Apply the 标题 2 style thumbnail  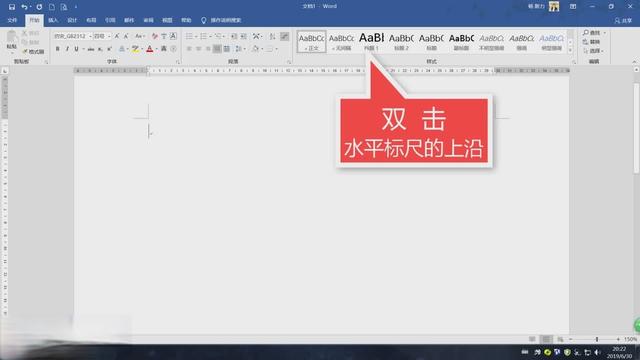(x=401, y=41)
